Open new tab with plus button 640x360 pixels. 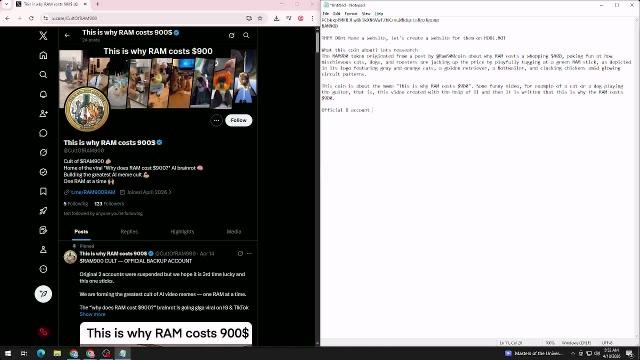[97, 4]
